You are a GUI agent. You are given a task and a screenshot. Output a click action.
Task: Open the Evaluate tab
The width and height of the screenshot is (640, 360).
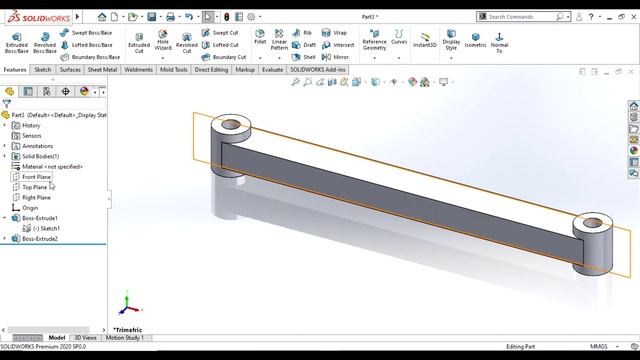[272, 70]
